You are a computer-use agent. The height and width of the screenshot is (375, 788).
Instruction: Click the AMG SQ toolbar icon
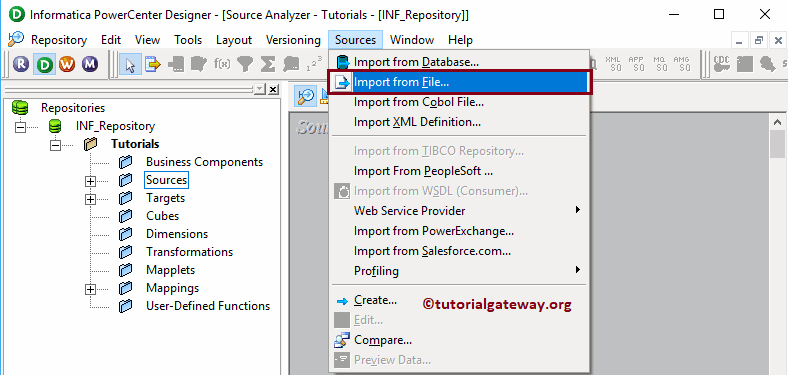[681, 64]
